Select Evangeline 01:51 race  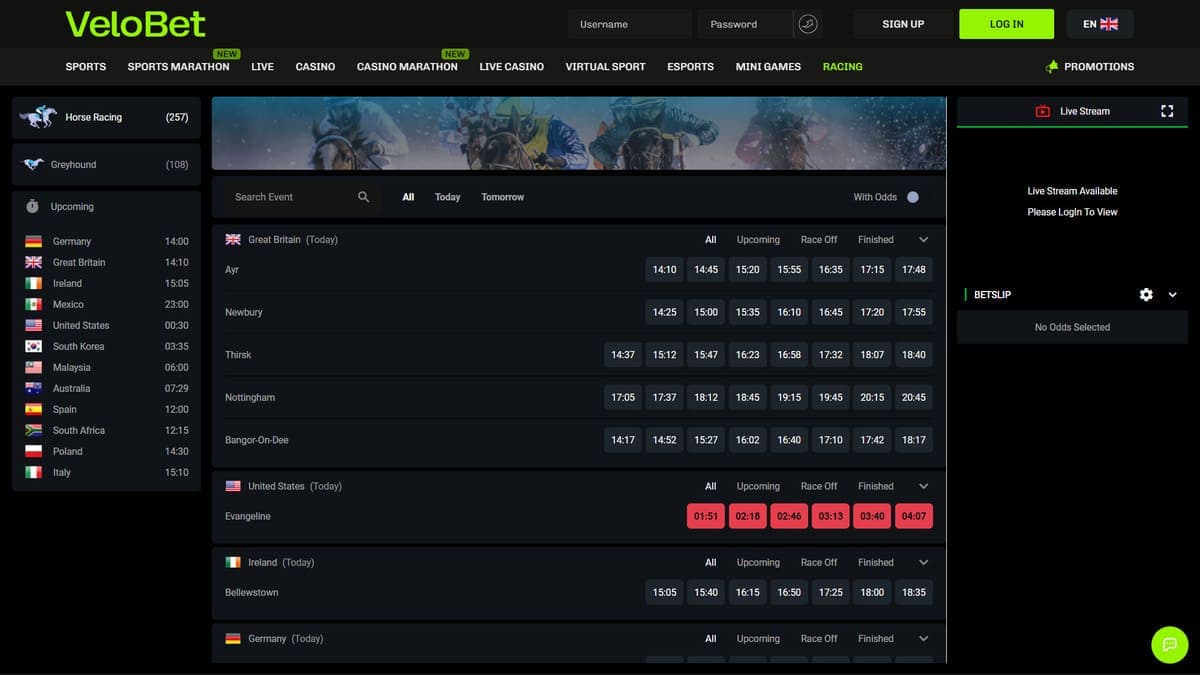pos(706,516)
